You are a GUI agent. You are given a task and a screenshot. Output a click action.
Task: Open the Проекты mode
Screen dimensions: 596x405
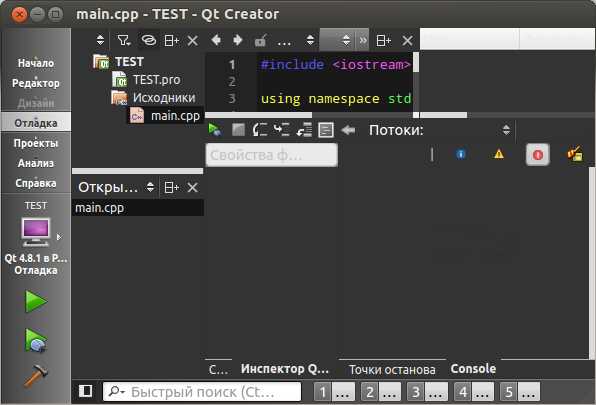click(x=36, y=143)
